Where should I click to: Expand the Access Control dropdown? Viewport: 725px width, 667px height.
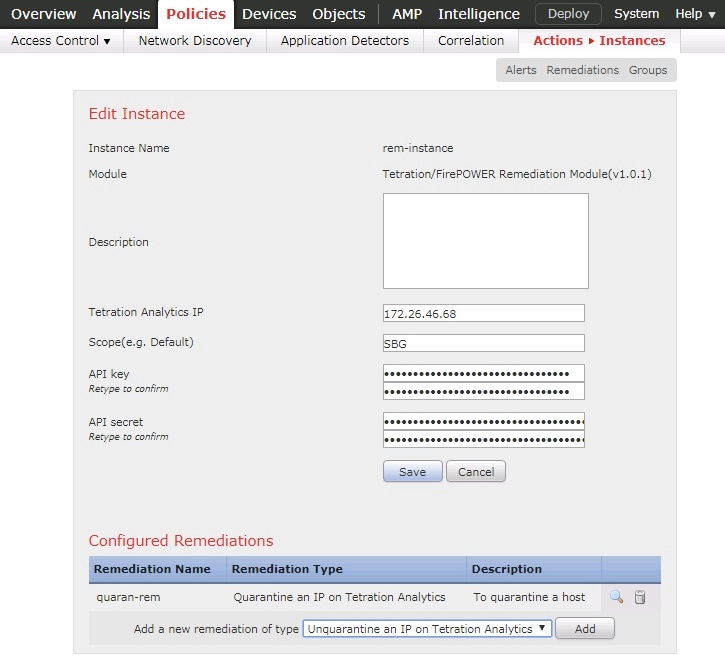coord(61,41)
